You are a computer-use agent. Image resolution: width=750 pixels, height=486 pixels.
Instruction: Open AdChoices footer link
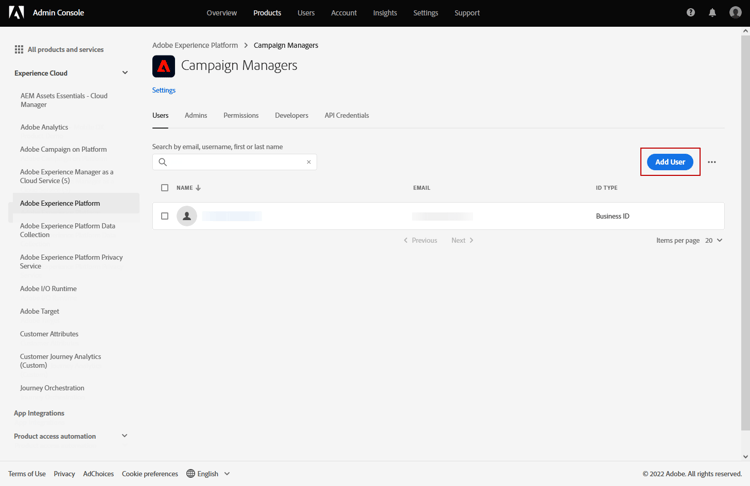(x=98, y=474)
